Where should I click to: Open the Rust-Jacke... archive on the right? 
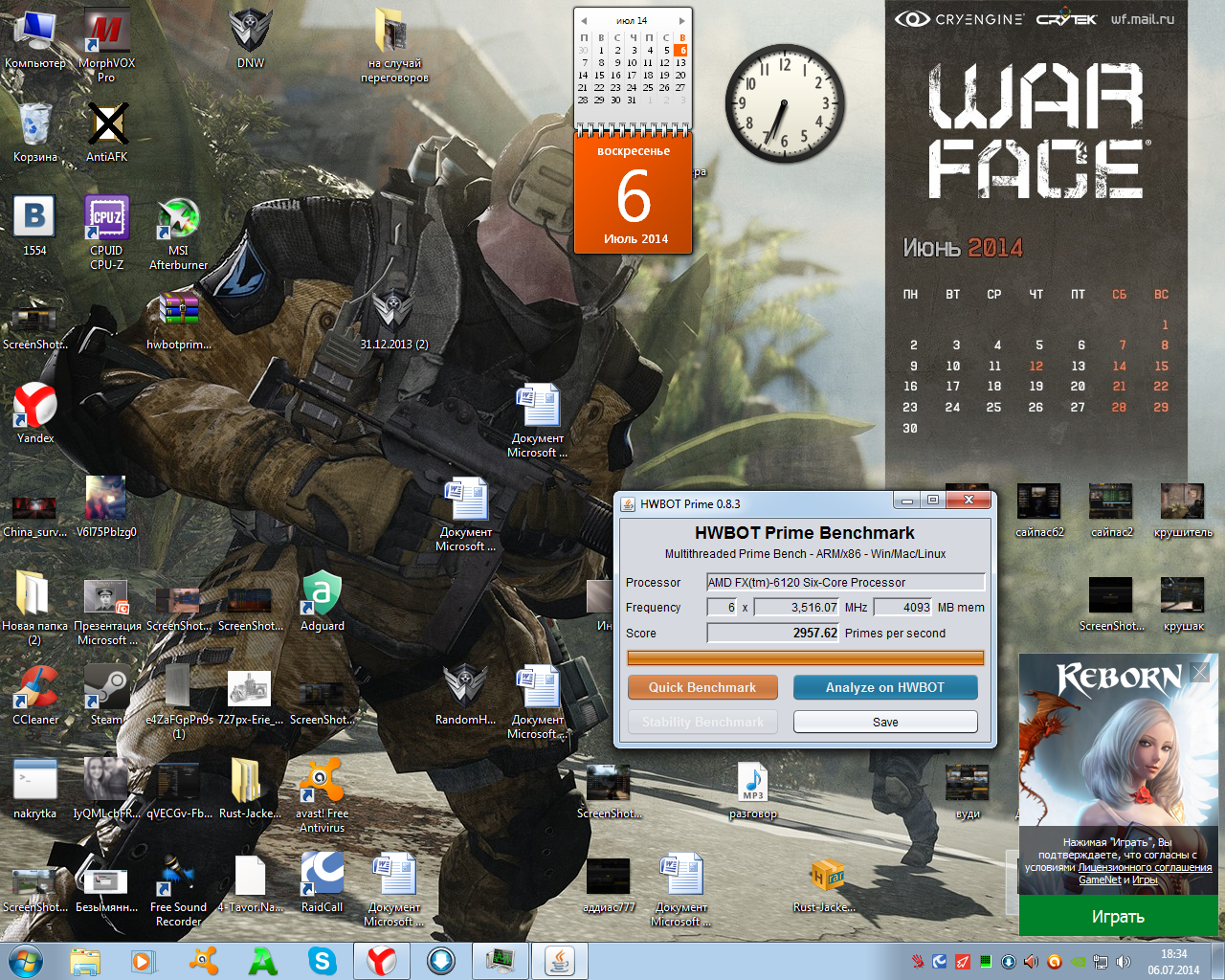[825, 882]
